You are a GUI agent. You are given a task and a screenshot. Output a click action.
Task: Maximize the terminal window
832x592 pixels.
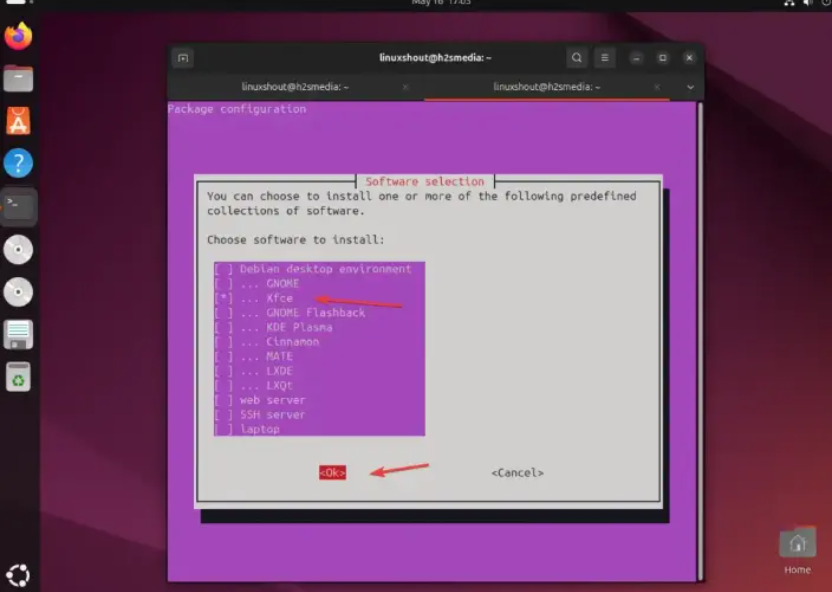[x=663, y=58]
